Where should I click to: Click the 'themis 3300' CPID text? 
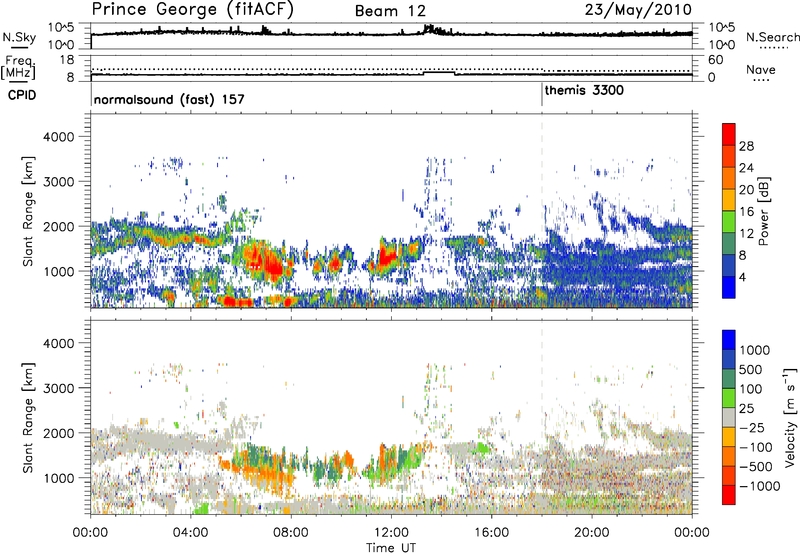[x=584, y=91]
